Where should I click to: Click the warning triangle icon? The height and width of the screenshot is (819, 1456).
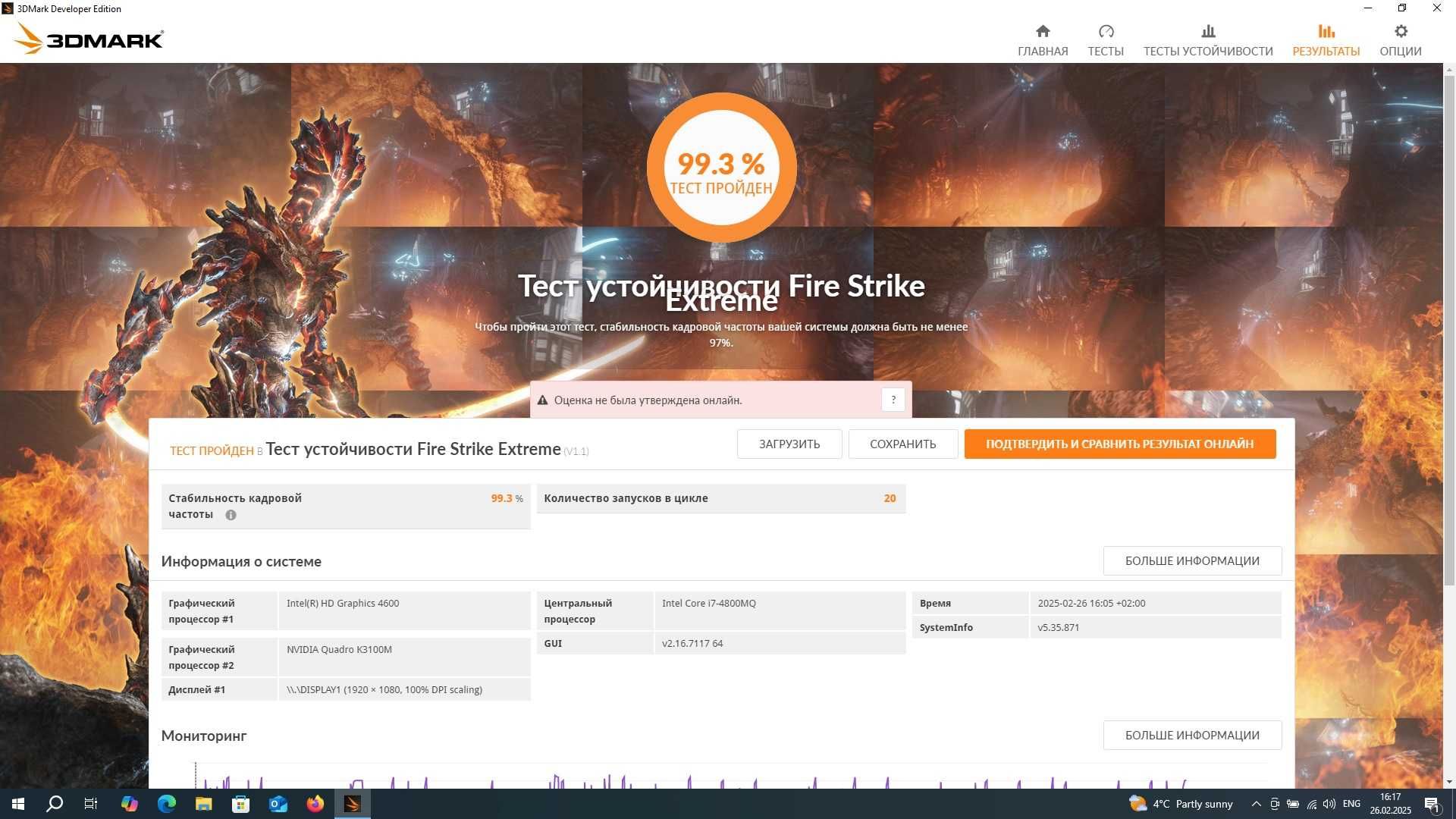(542, 400)
